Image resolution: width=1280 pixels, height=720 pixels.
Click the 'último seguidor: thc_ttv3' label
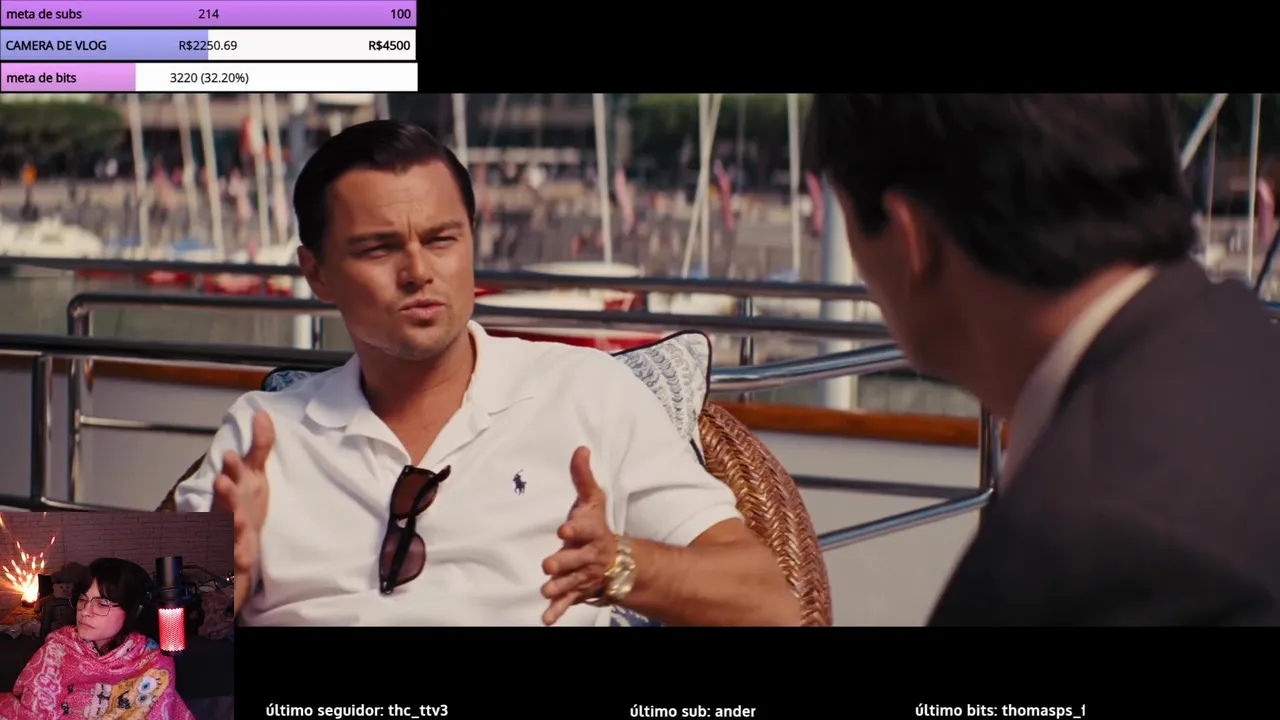point(357,710)
